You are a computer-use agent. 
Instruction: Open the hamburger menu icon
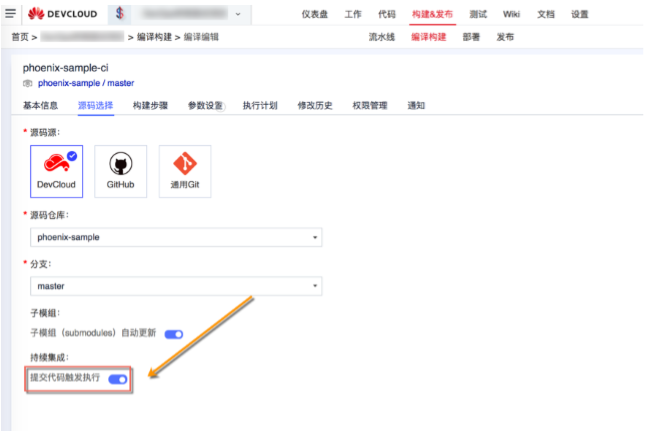click(10, 13)
